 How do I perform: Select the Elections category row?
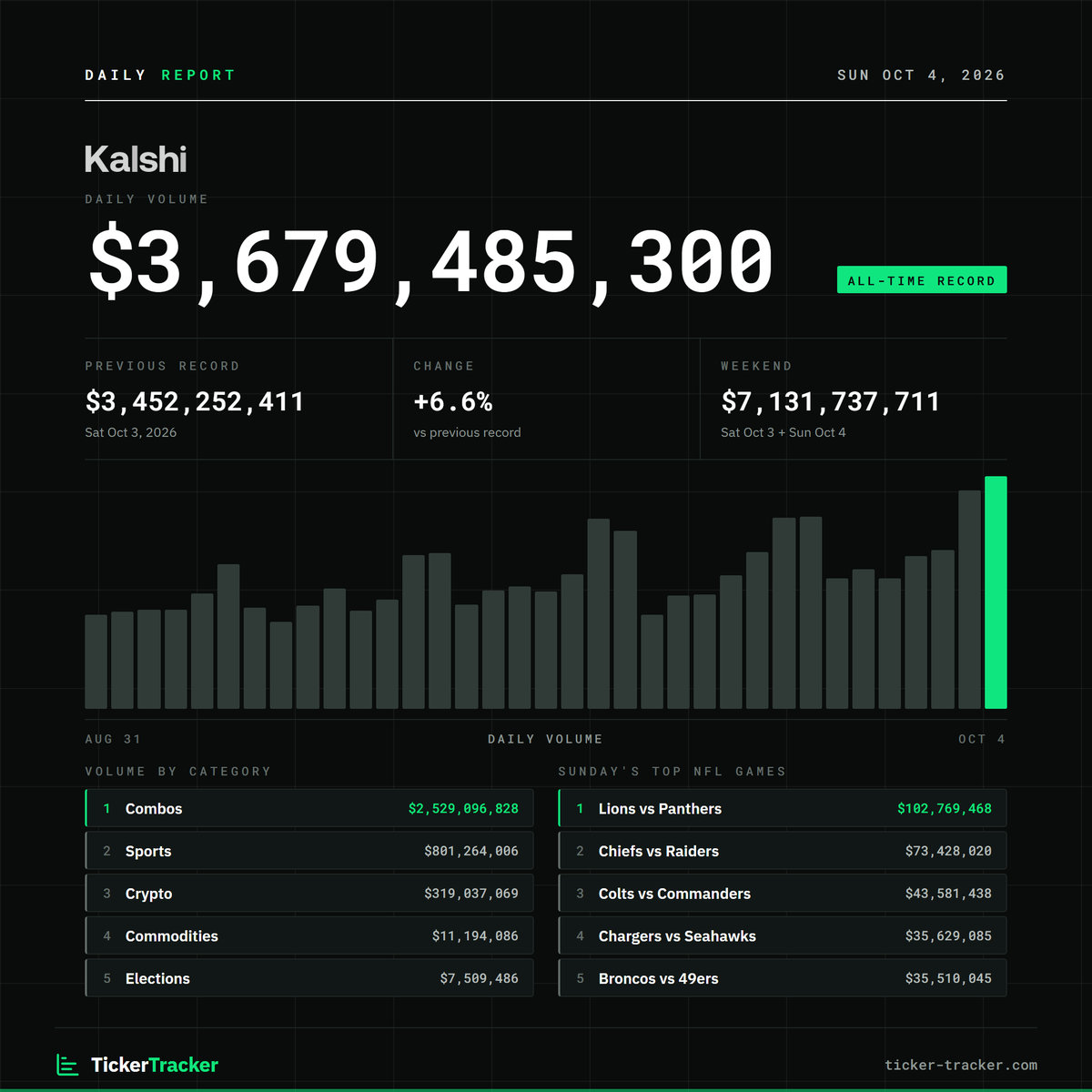309,978
